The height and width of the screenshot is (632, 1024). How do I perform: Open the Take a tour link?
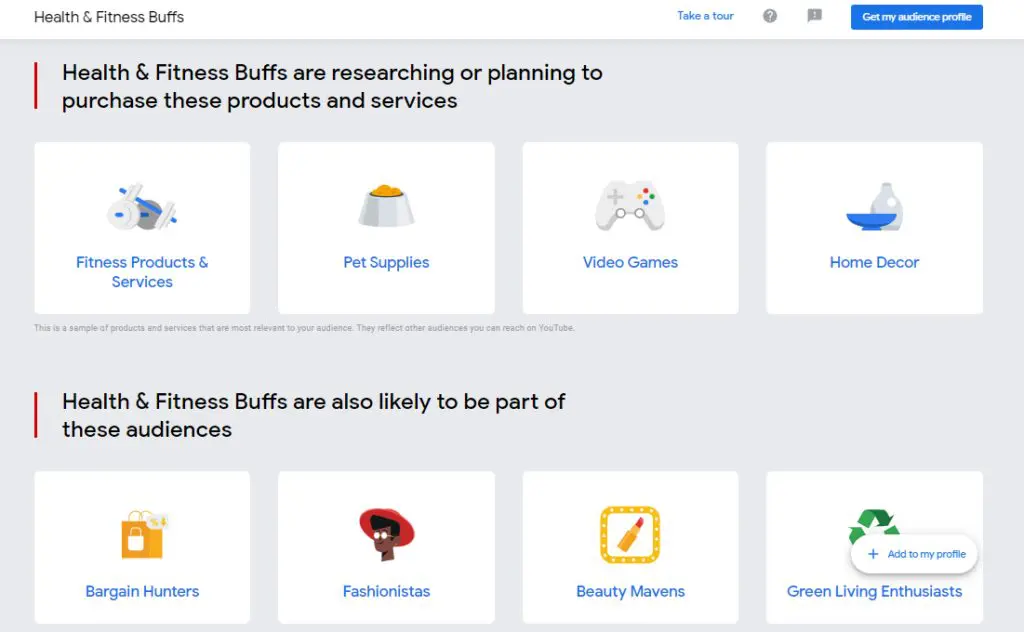pos(705,16)
